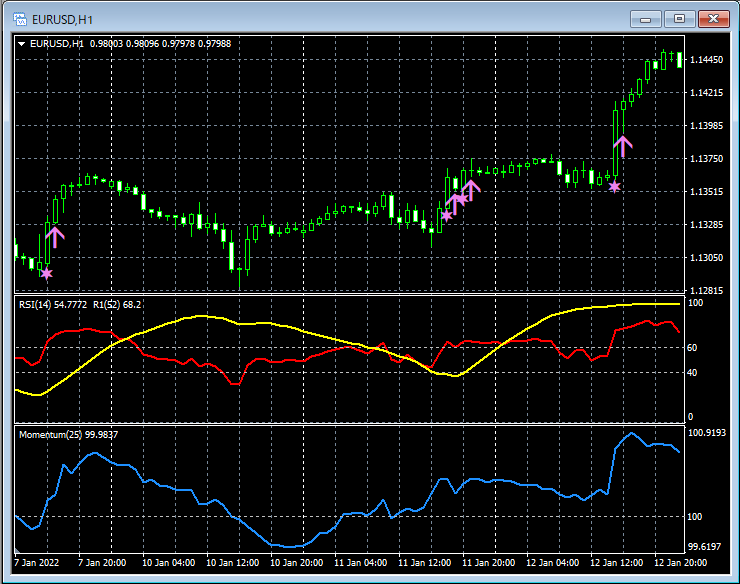Click the EURUSD,H1 title bar text
The width and height of the screenshot is (740, 584).
[x=62, y=18]
